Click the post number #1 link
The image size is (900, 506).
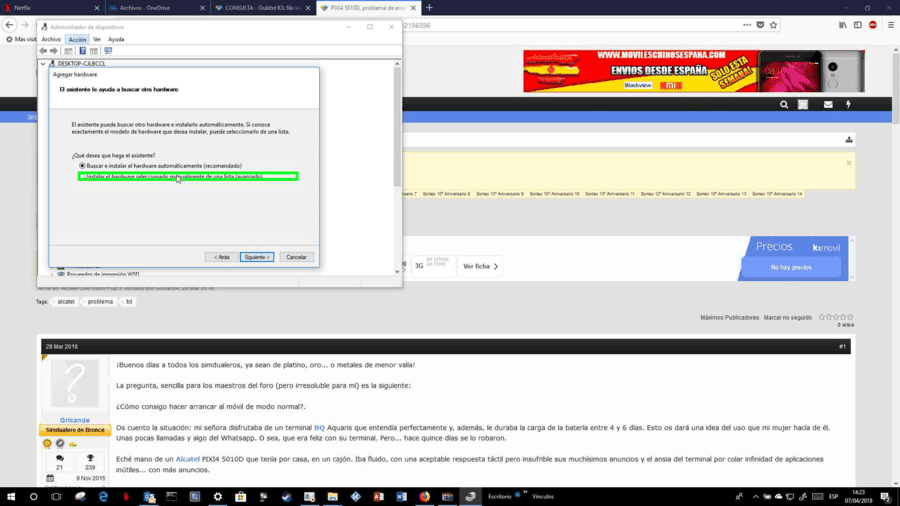(x=842, y=347)
